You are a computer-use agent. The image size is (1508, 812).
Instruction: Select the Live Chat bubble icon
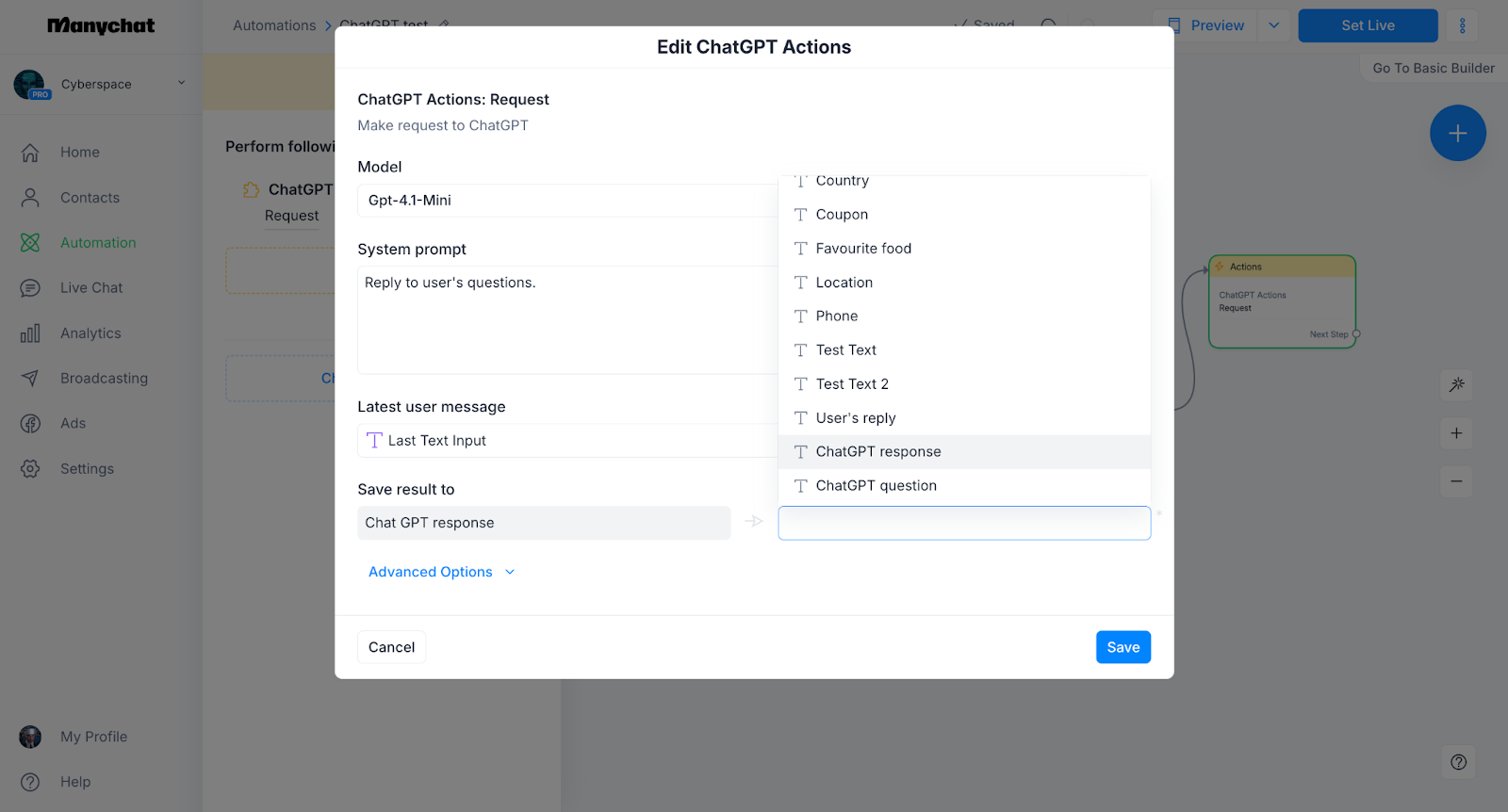pyautogui.click(x=30, y=288)
